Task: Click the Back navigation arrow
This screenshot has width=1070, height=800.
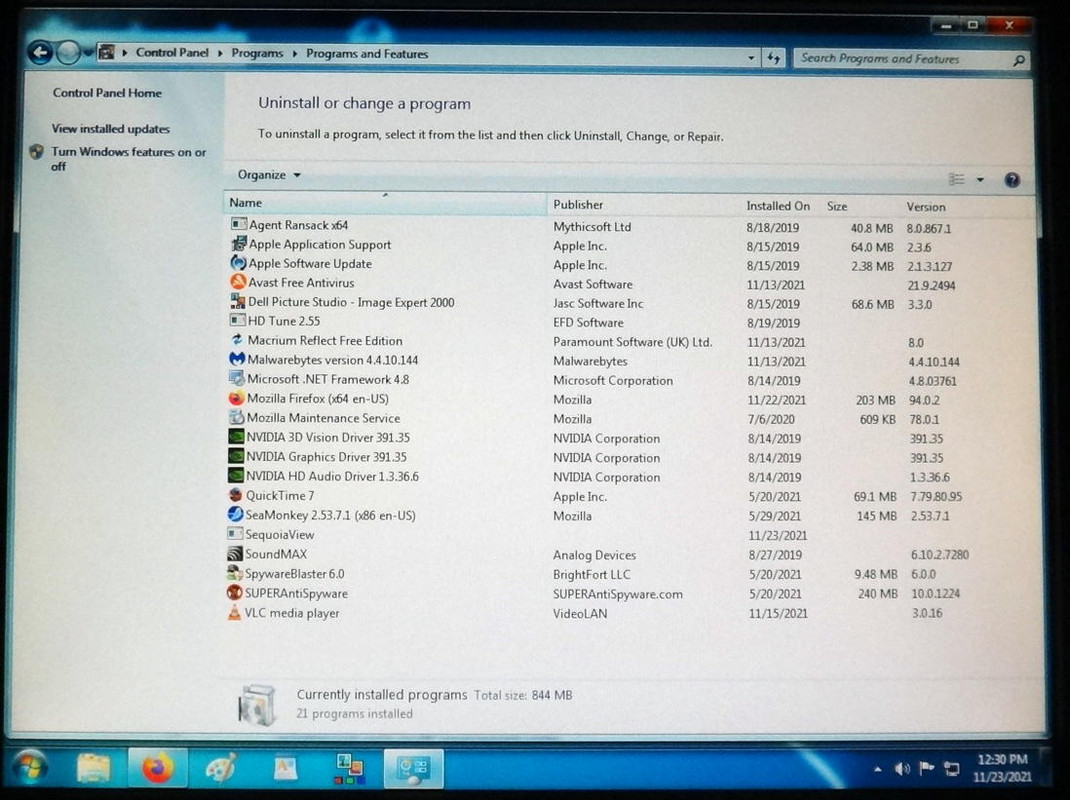Action: coord(40,52)
